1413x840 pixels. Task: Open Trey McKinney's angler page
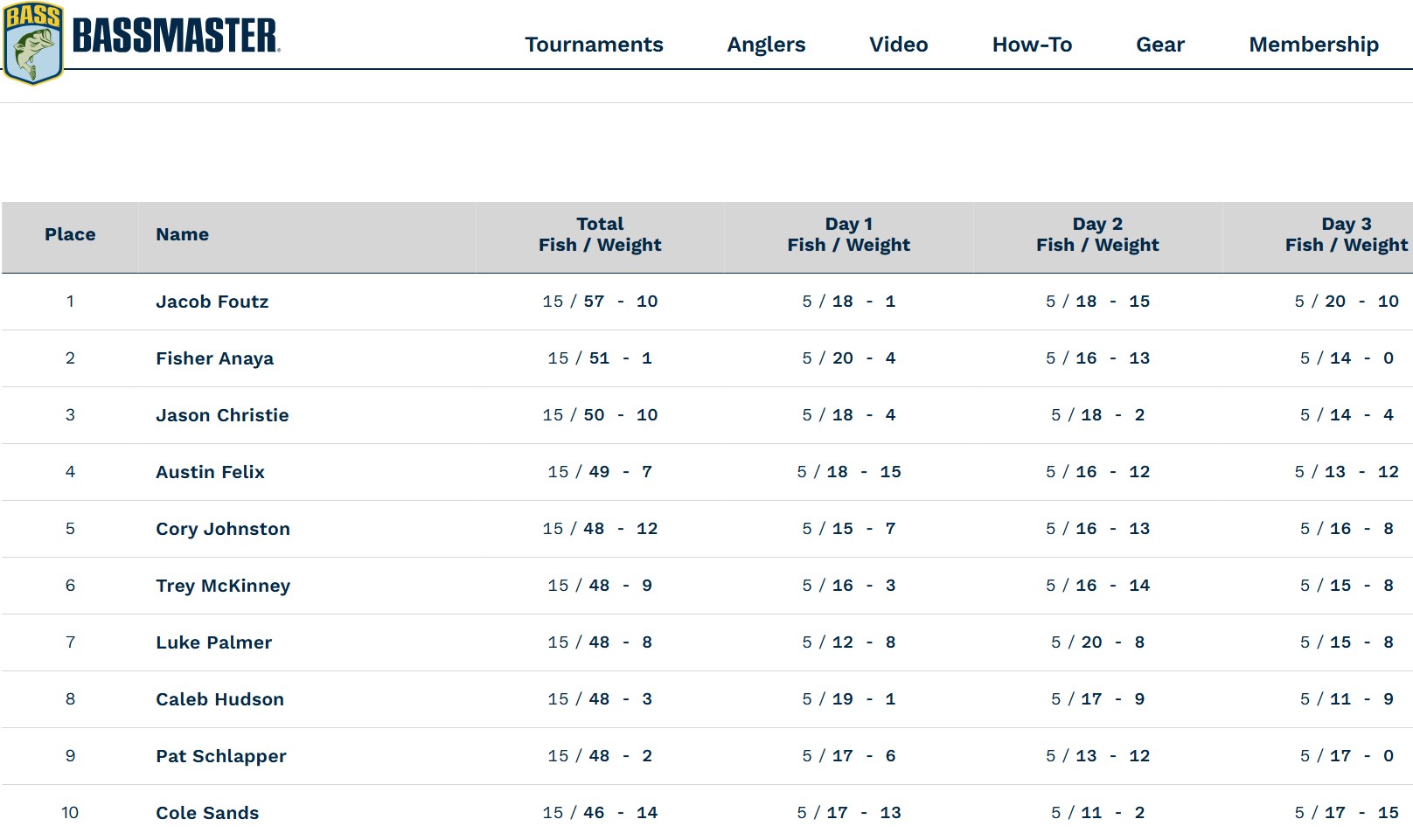(x=223, y=586)
